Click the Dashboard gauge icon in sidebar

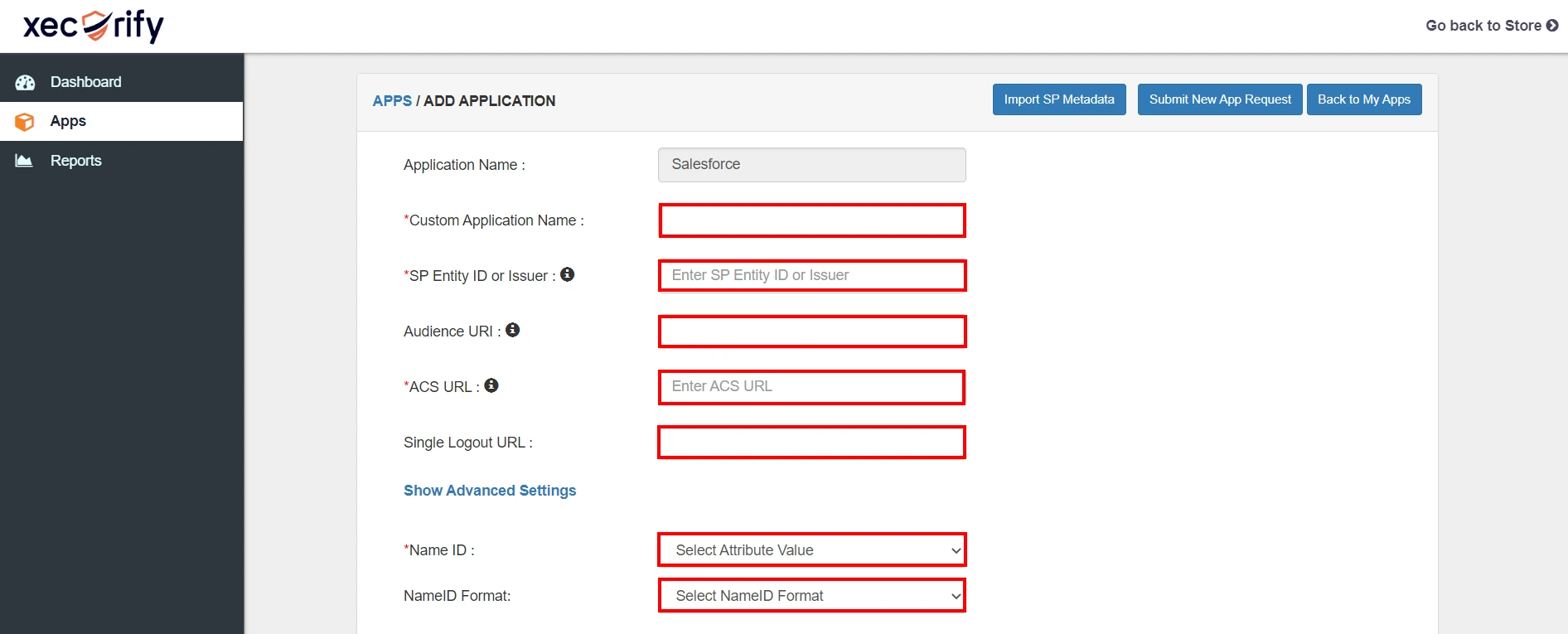click(25, 82)
